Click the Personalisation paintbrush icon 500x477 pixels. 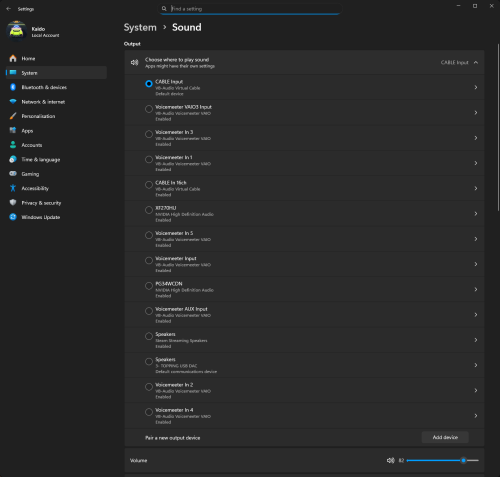(13, 116)
